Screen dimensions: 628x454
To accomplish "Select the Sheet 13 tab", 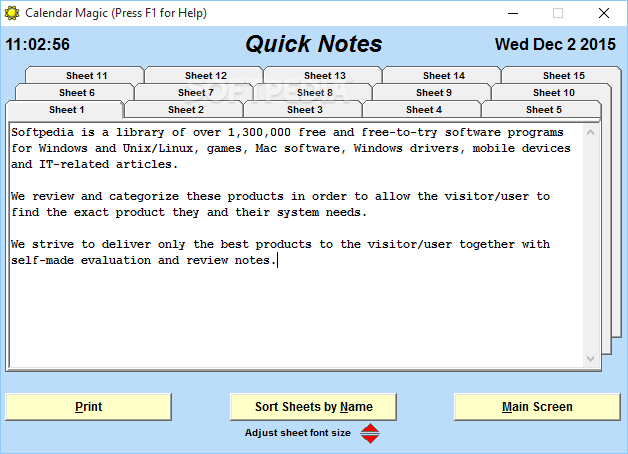I will point(324,75).
